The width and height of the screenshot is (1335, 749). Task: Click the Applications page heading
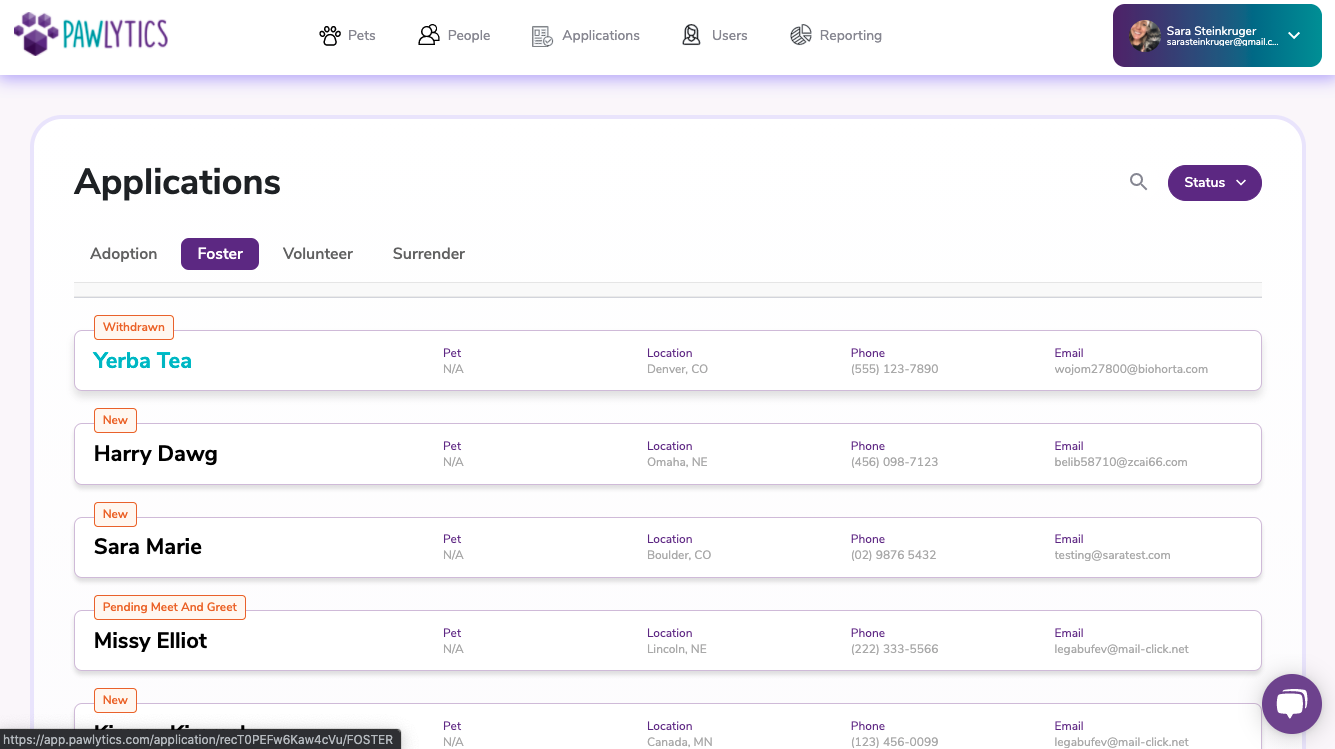tap(177, 182)
